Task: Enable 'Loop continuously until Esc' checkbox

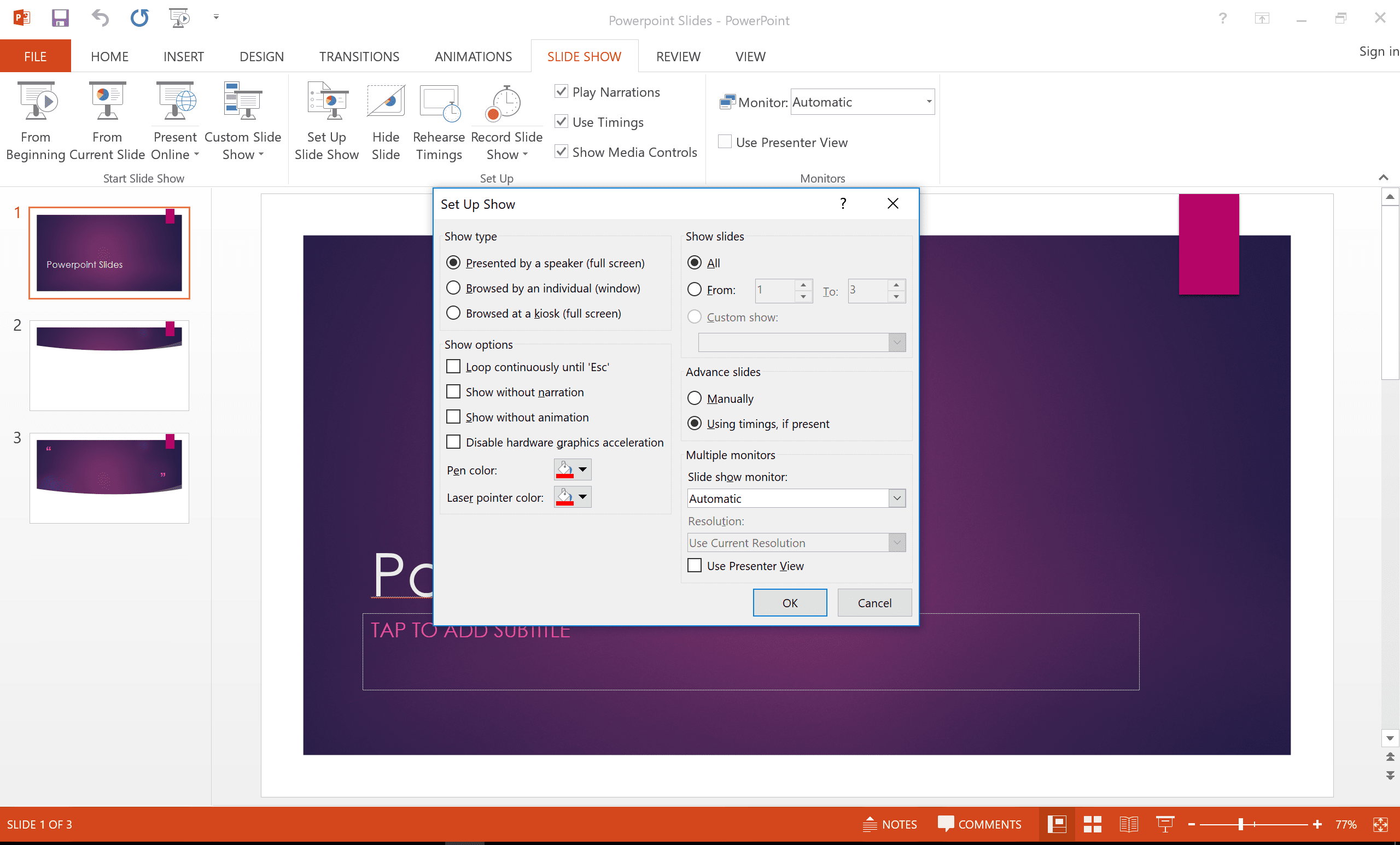Action: click(453, 366)
